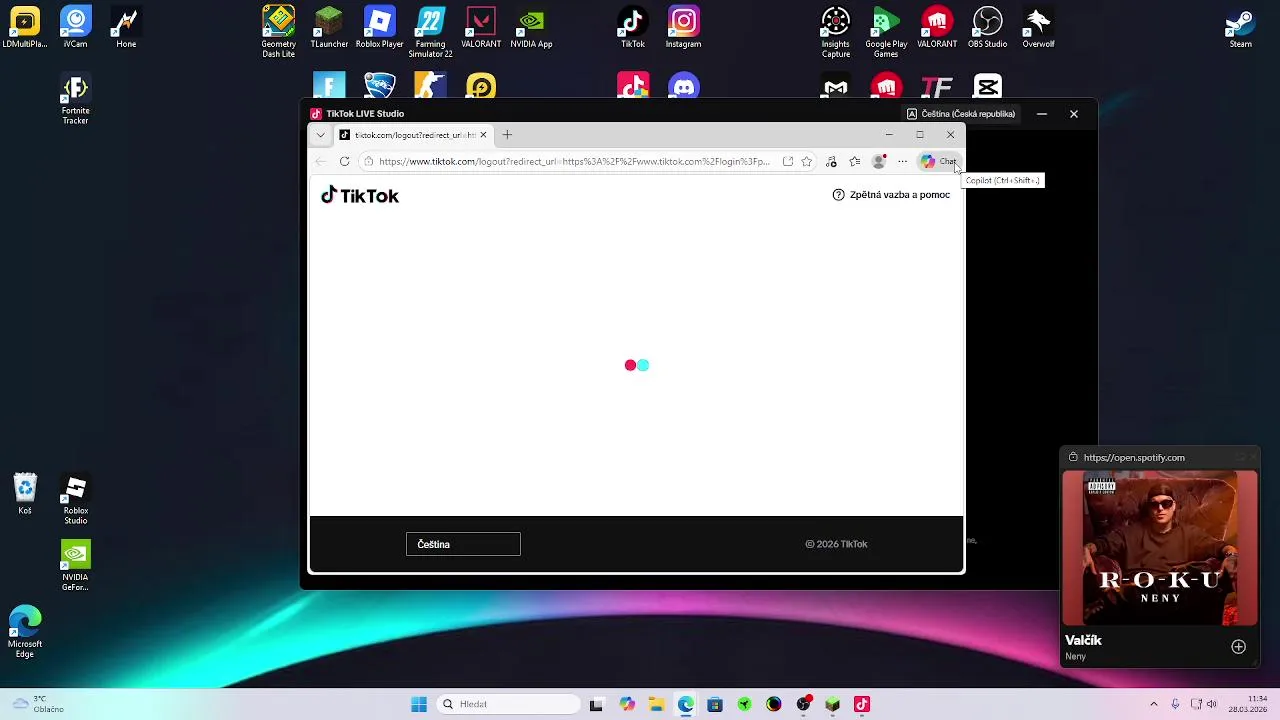
Task: Open NVIDIA GeForce desktop shortcut
Action: (76, 566)
